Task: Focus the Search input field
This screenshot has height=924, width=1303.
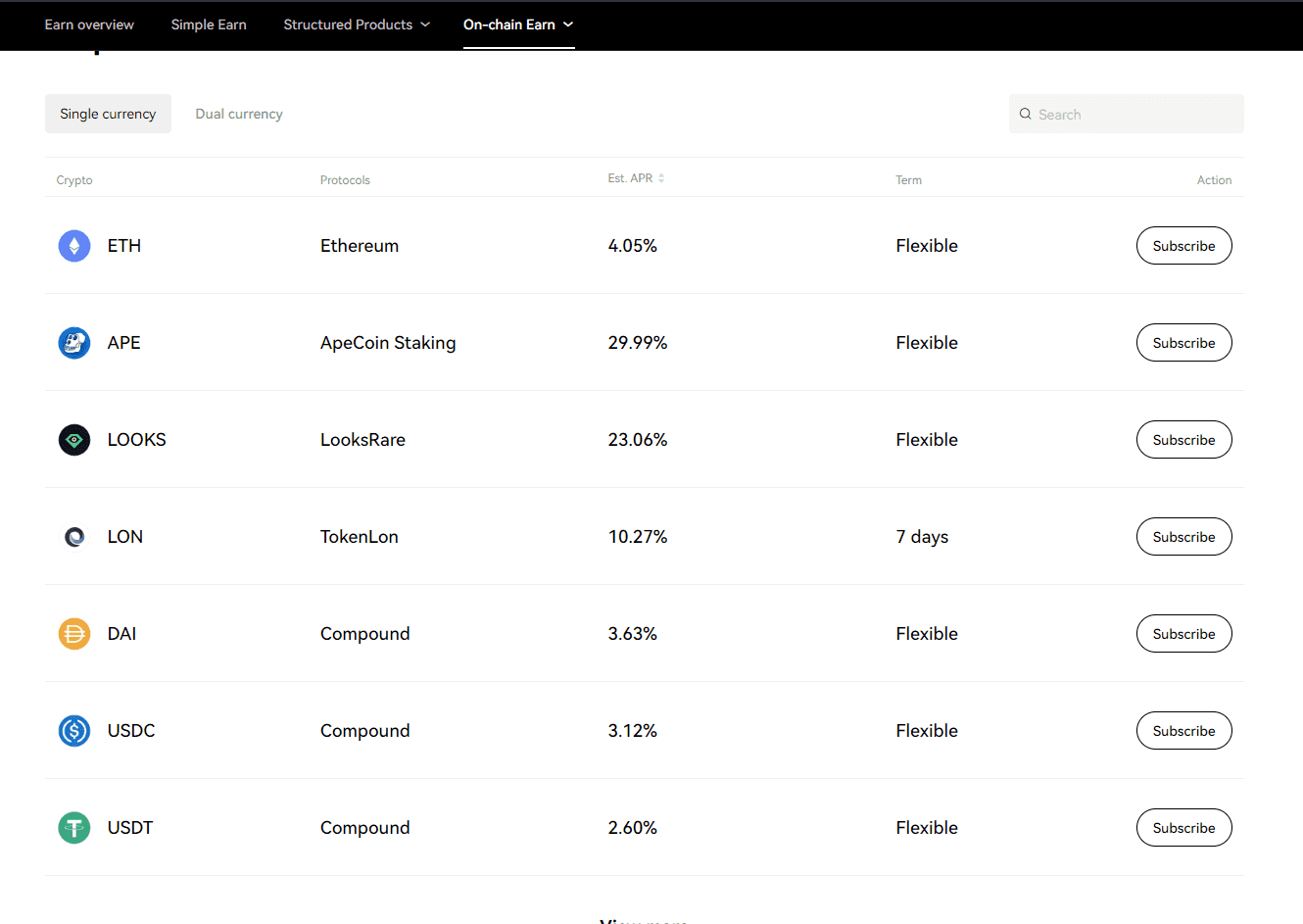Action: pos(1136,115)
